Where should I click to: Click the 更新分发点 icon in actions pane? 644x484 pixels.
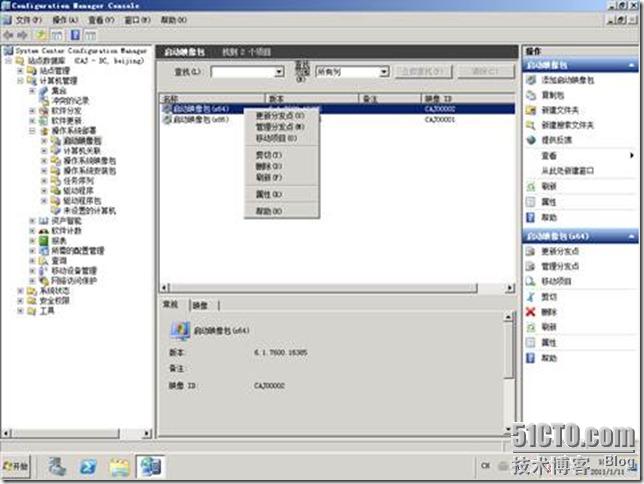coord(531,251)
